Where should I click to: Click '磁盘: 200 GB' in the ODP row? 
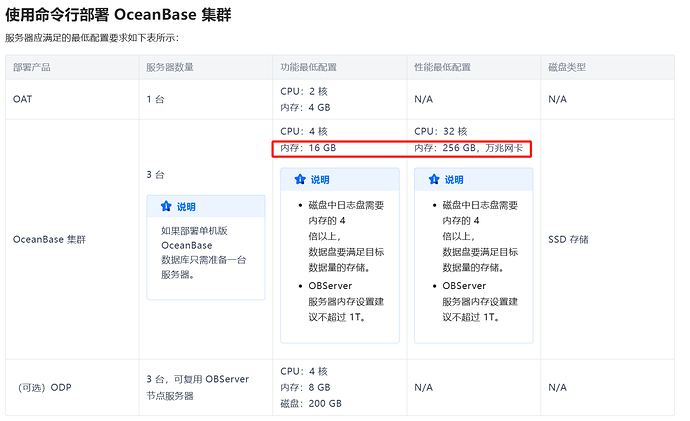pyautogui.click(x=311, y=403)
